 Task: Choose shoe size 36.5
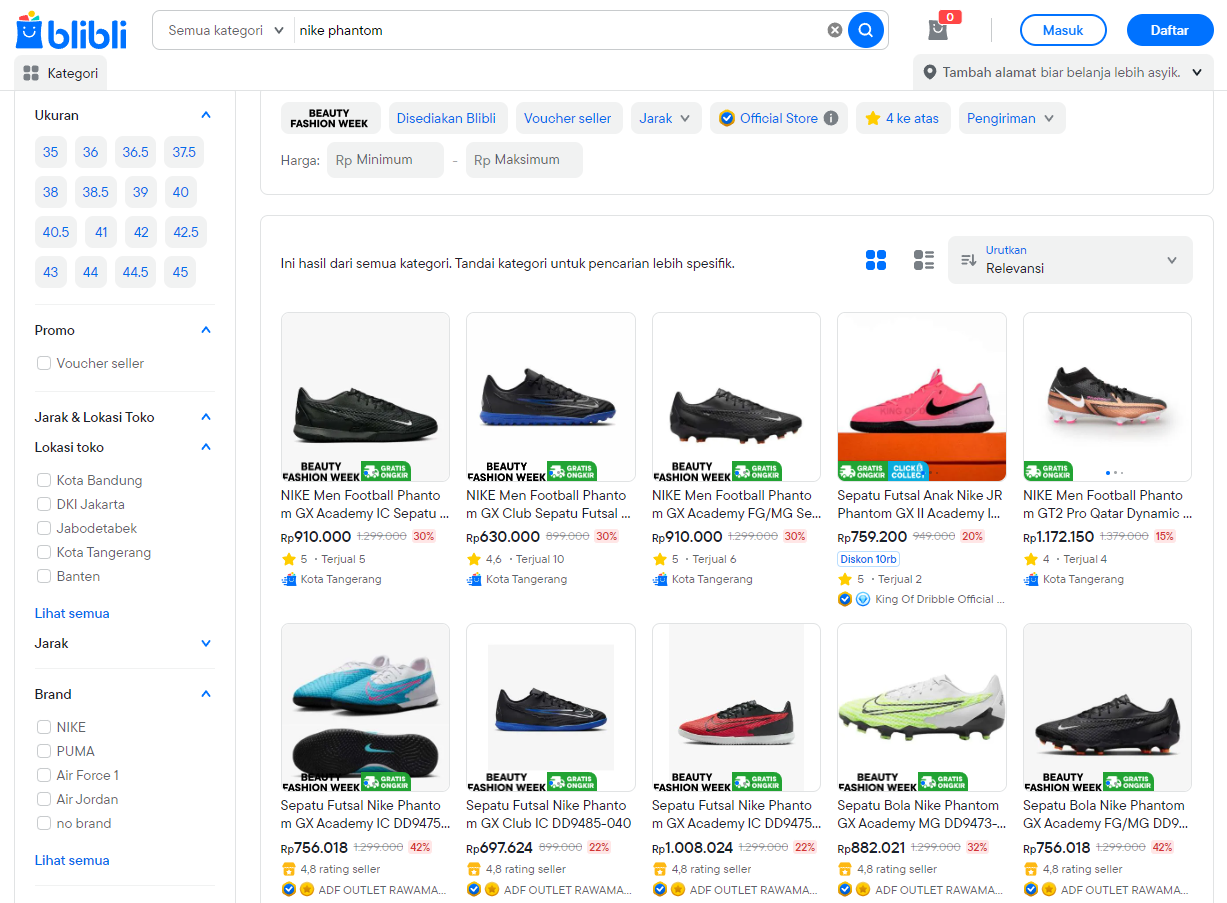tap(136, 152)
